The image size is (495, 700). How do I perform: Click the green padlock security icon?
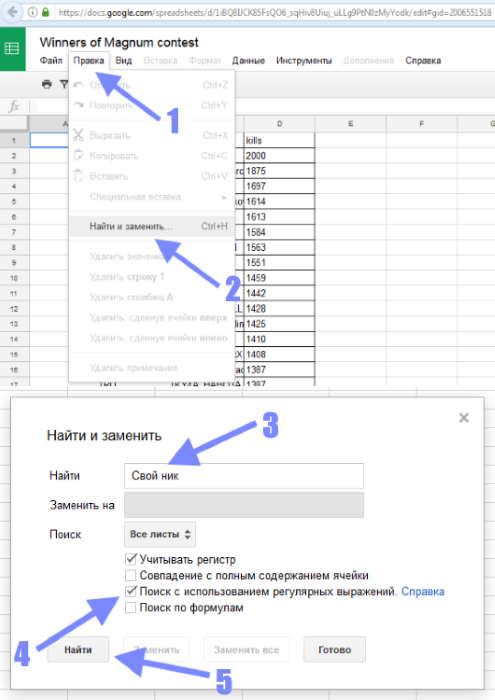(x=45, y=12)
